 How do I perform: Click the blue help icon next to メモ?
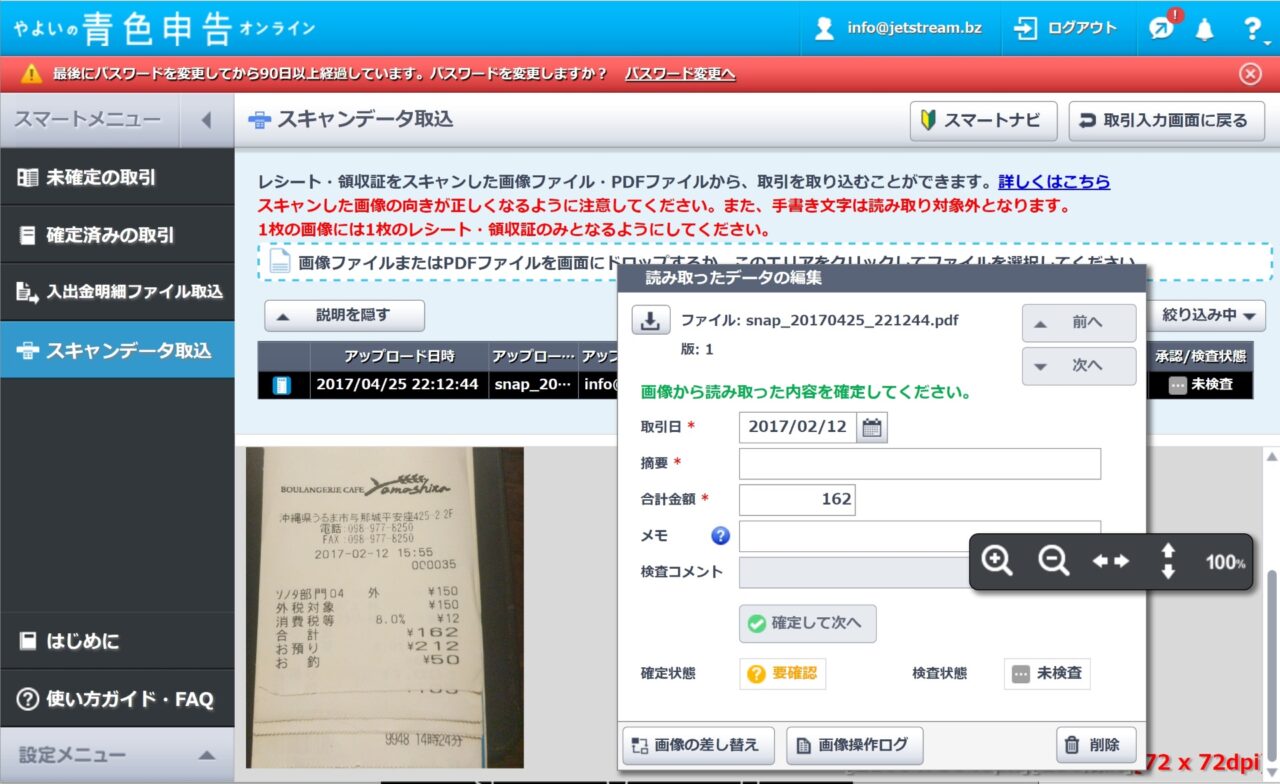coord(720,536)
